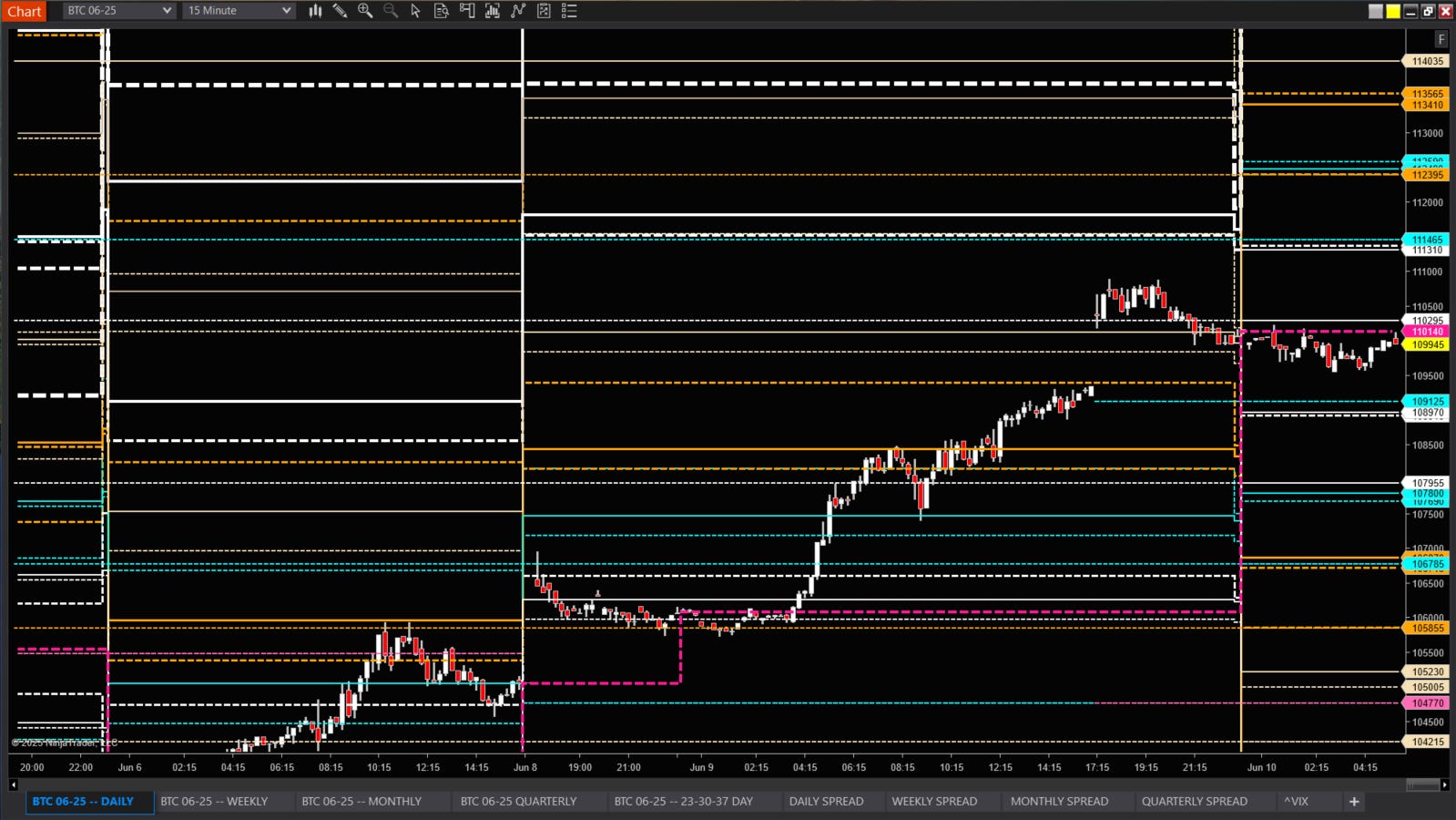
Task: Click the orange Chart title label
Action: point(25,11)
